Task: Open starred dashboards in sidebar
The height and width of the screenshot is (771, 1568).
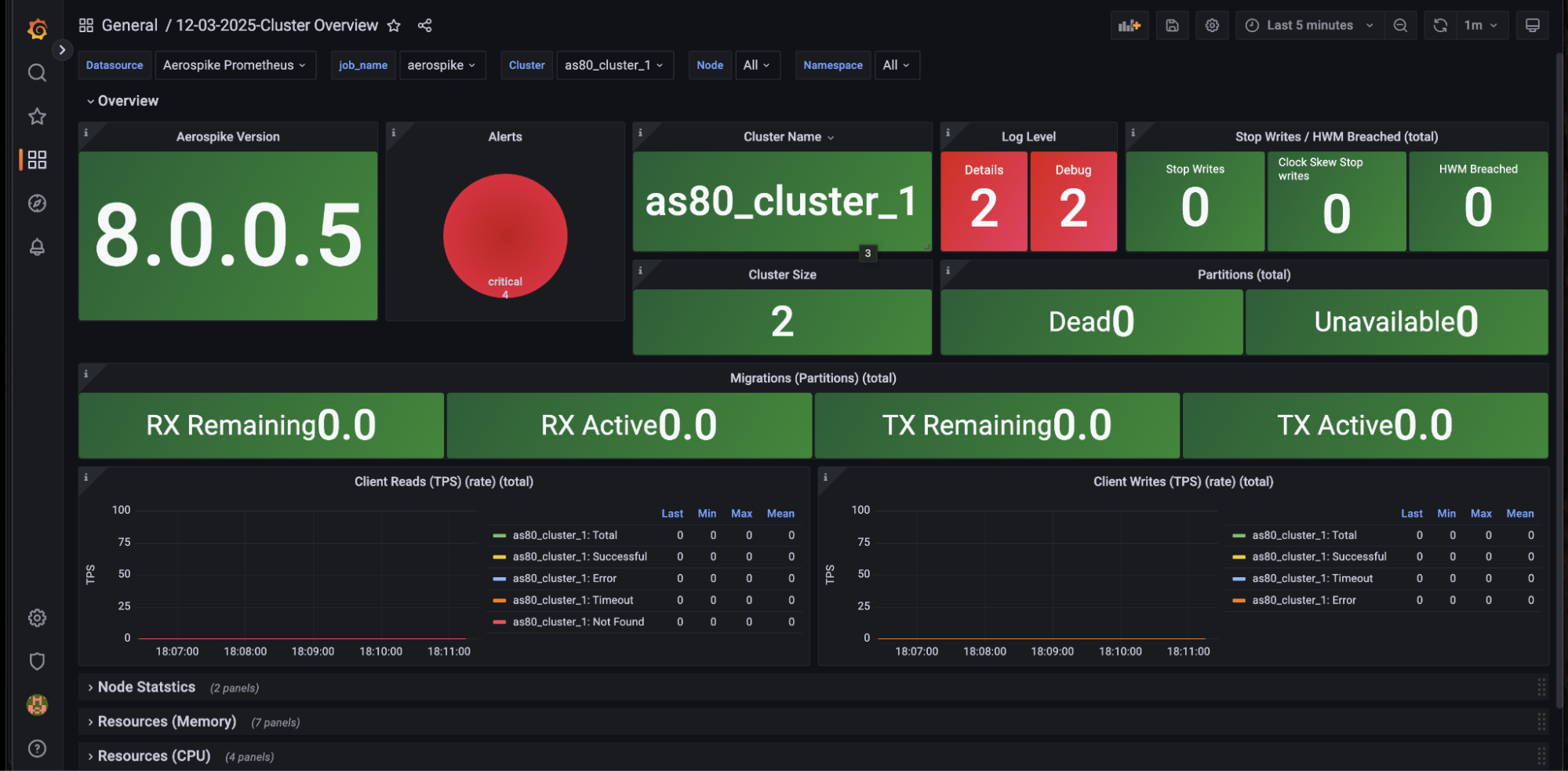Action: pyautogui.click(x=37, y=117)
